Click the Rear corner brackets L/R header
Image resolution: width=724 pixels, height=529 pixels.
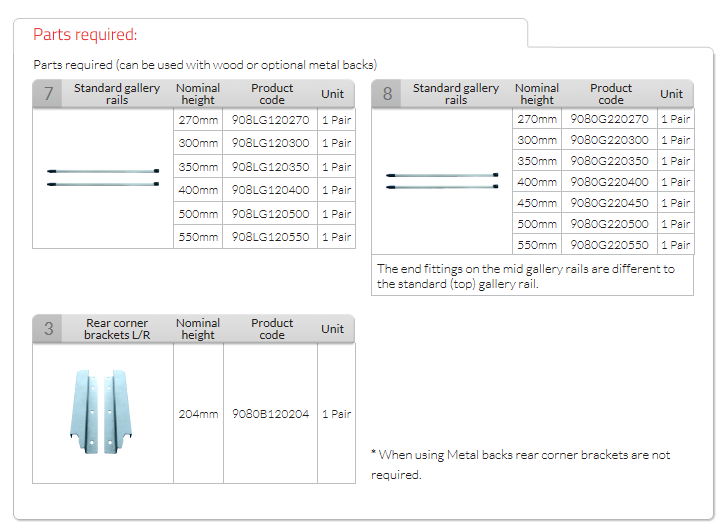[x=117, y=329]
